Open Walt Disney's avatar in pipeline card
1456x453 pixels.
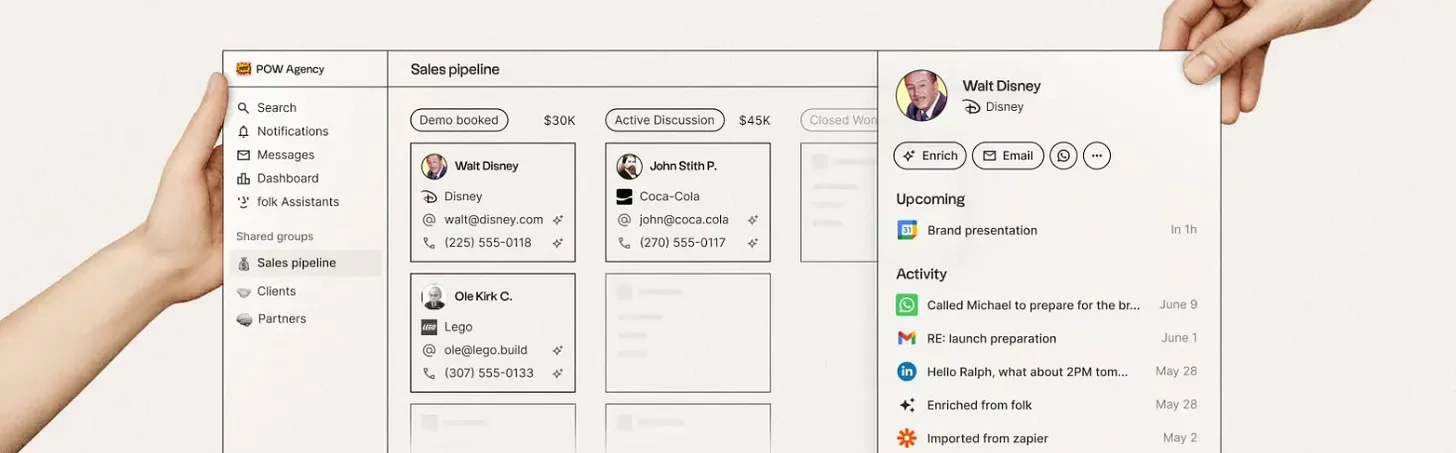[434, 166]
